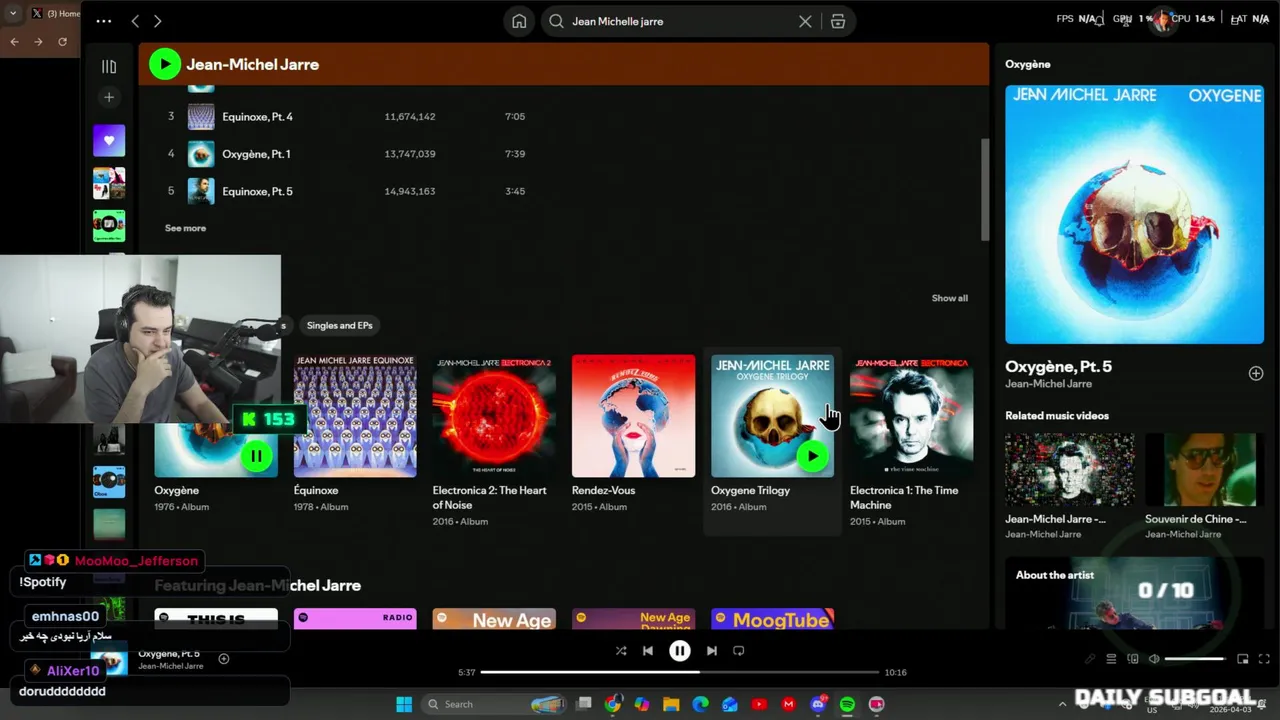The height and width of the screenshot is (720, 1280).
Task: Open Microsoft Edge from the taskbar
Action: [701, 704]
